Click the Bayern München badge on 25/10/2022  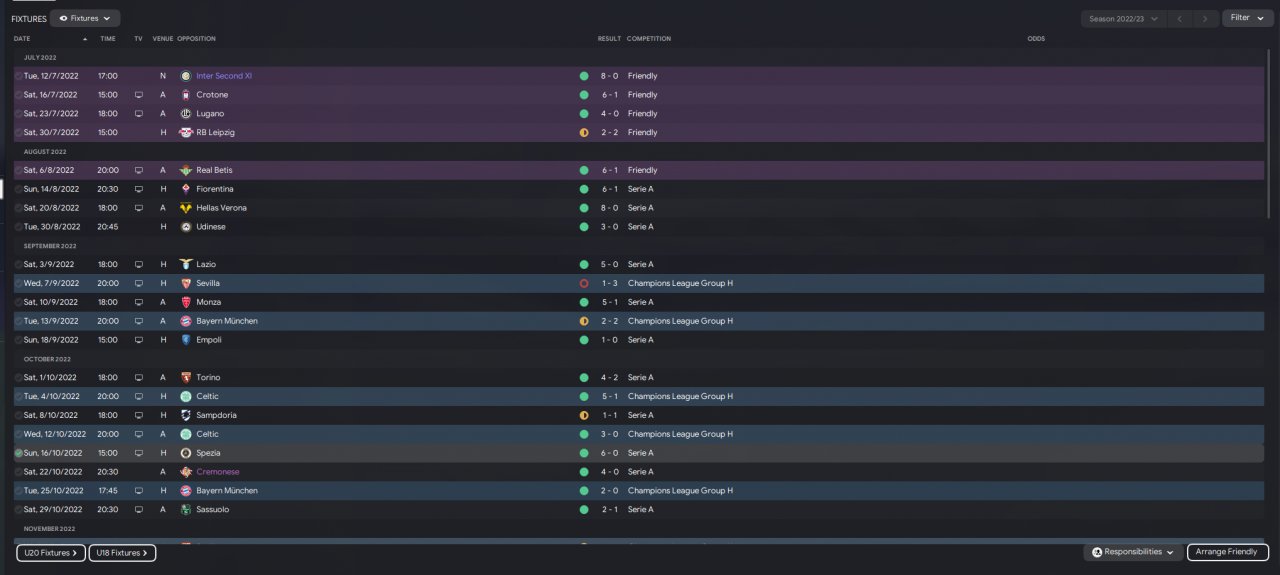point(186,491)
